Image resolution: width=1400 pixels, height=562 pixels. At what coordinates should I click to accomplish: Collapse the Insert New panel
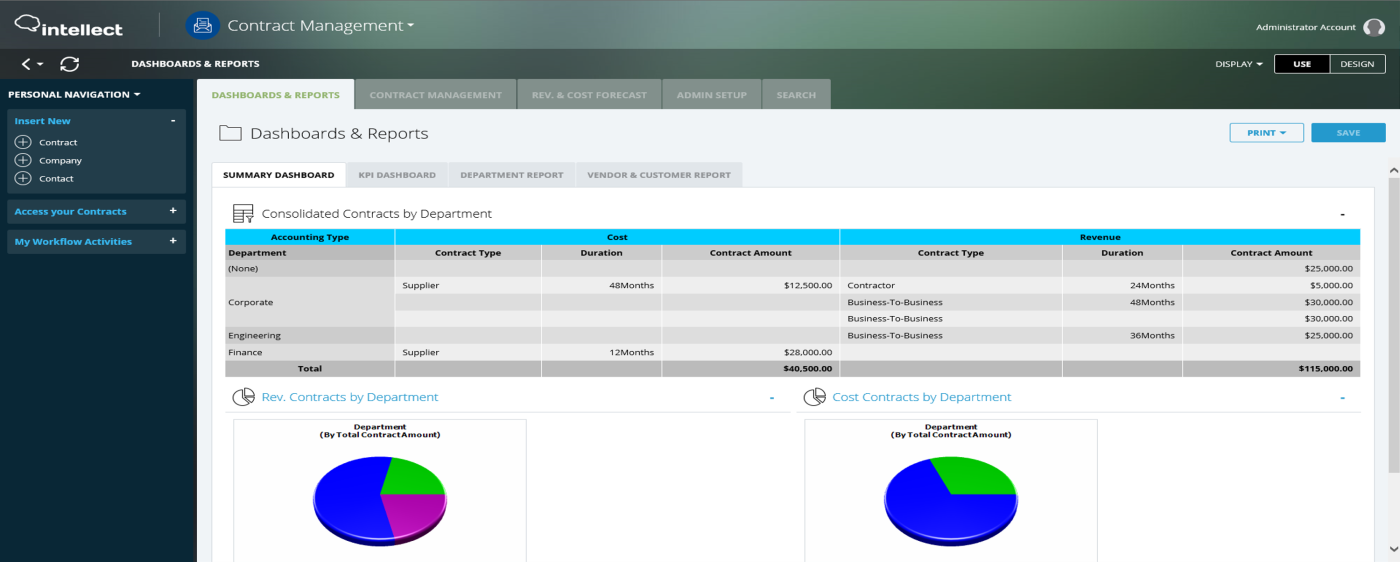click(x=173, y=121)
